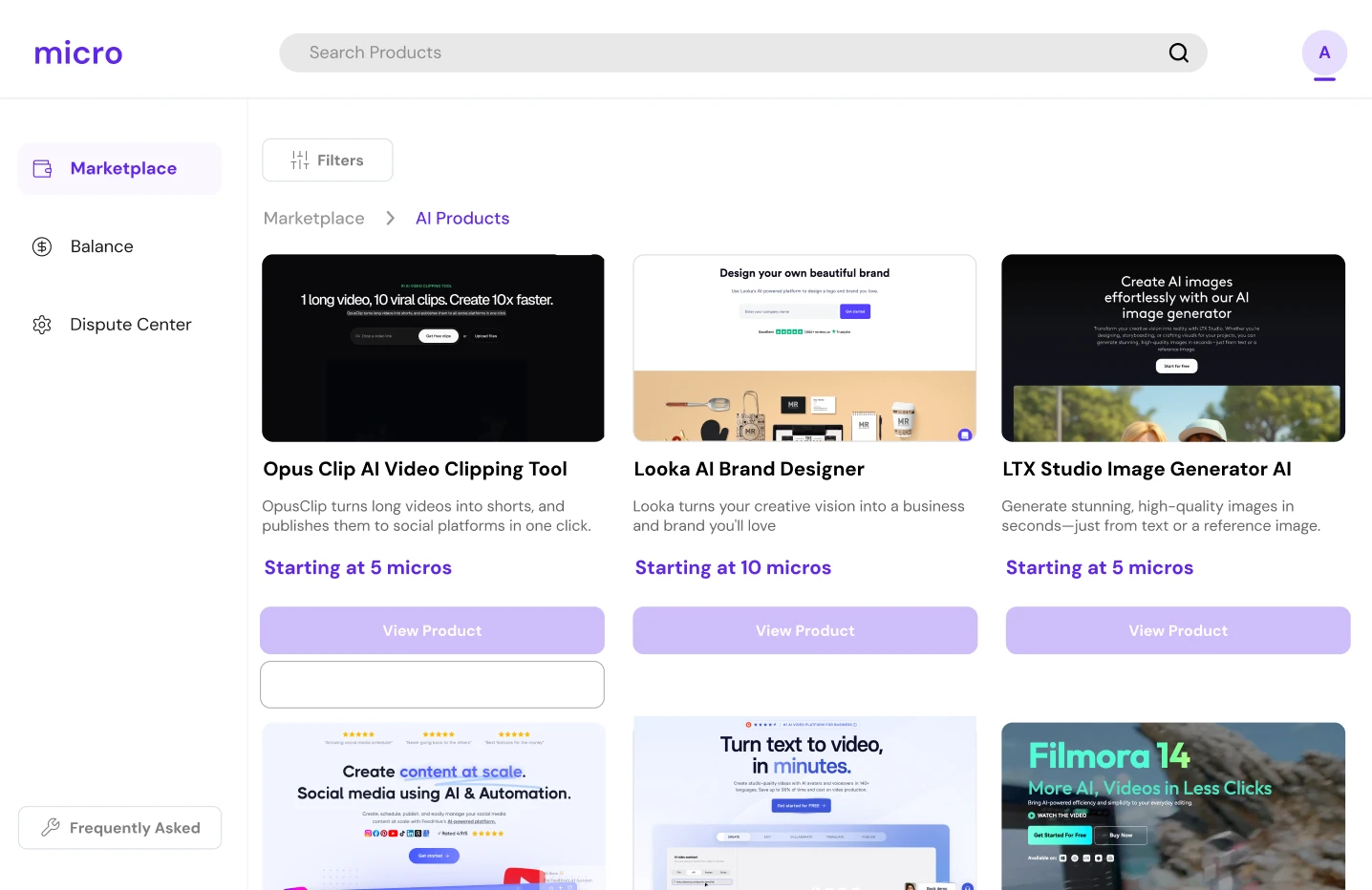Image resolution: width=1372 pixels, height=890 pixels.
Task: Click the micro logo
Action: (78, 53)
